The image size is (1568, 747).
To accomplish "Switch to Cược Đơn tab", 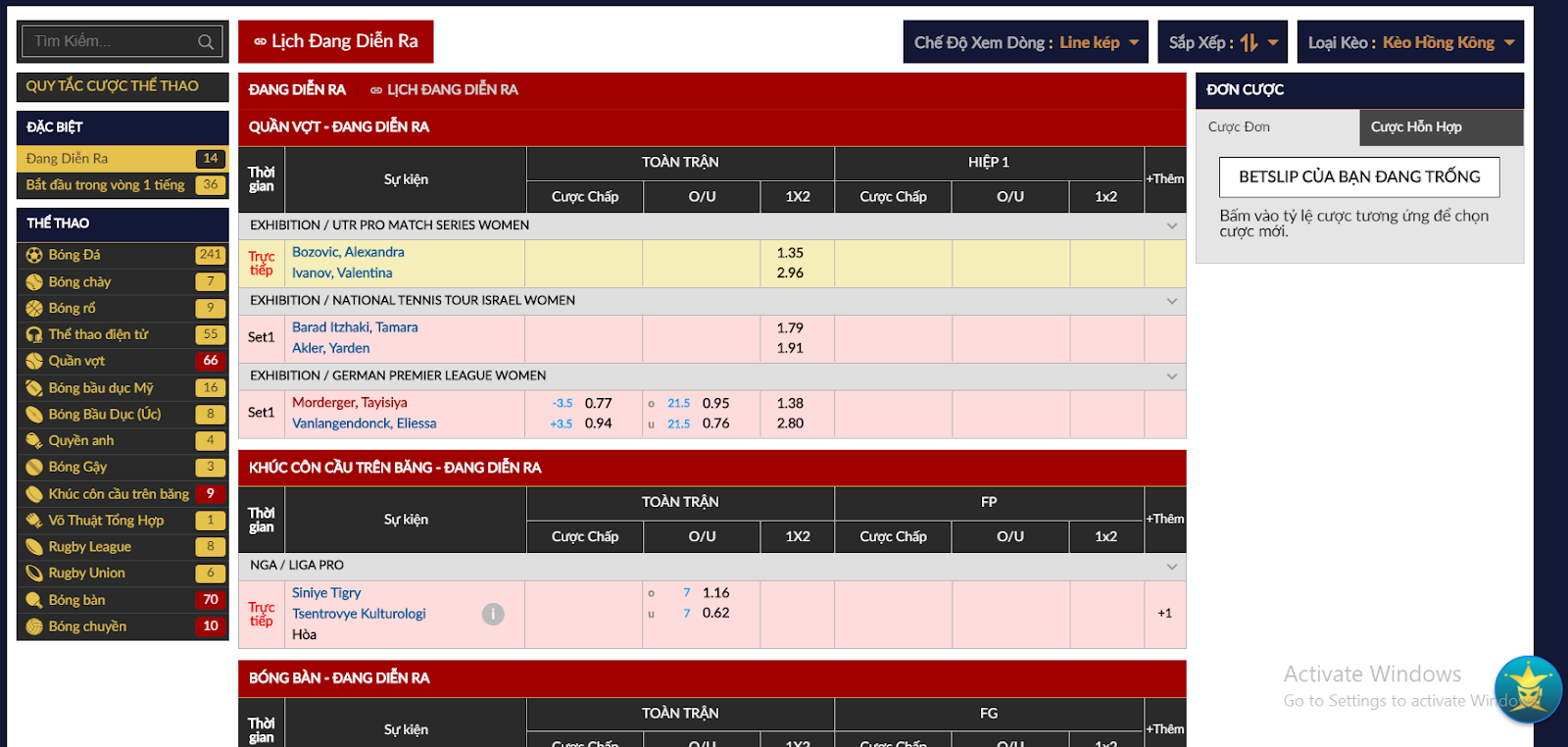I will [1277, 127].
